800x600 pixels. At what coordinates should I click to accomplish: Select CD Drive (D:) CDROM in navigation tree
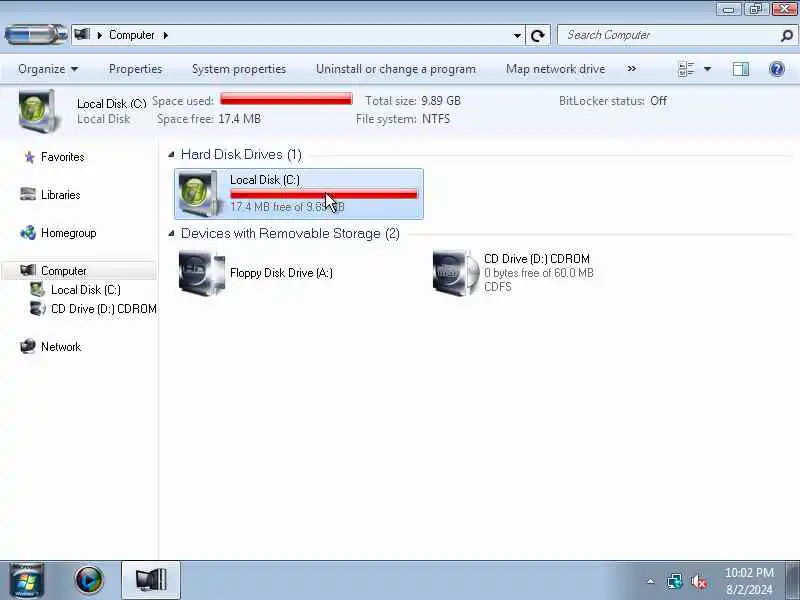coord(104,309)
